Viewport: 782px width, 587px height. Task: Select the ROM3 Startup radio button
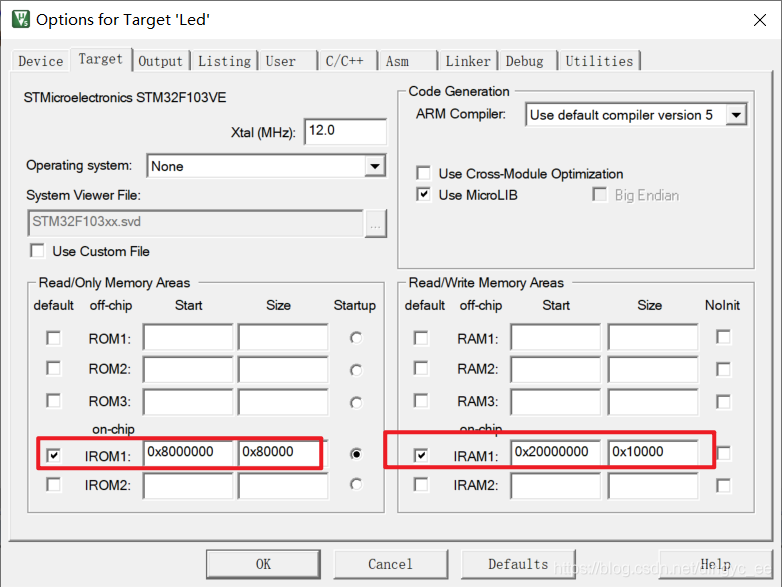tap(356, 402)
